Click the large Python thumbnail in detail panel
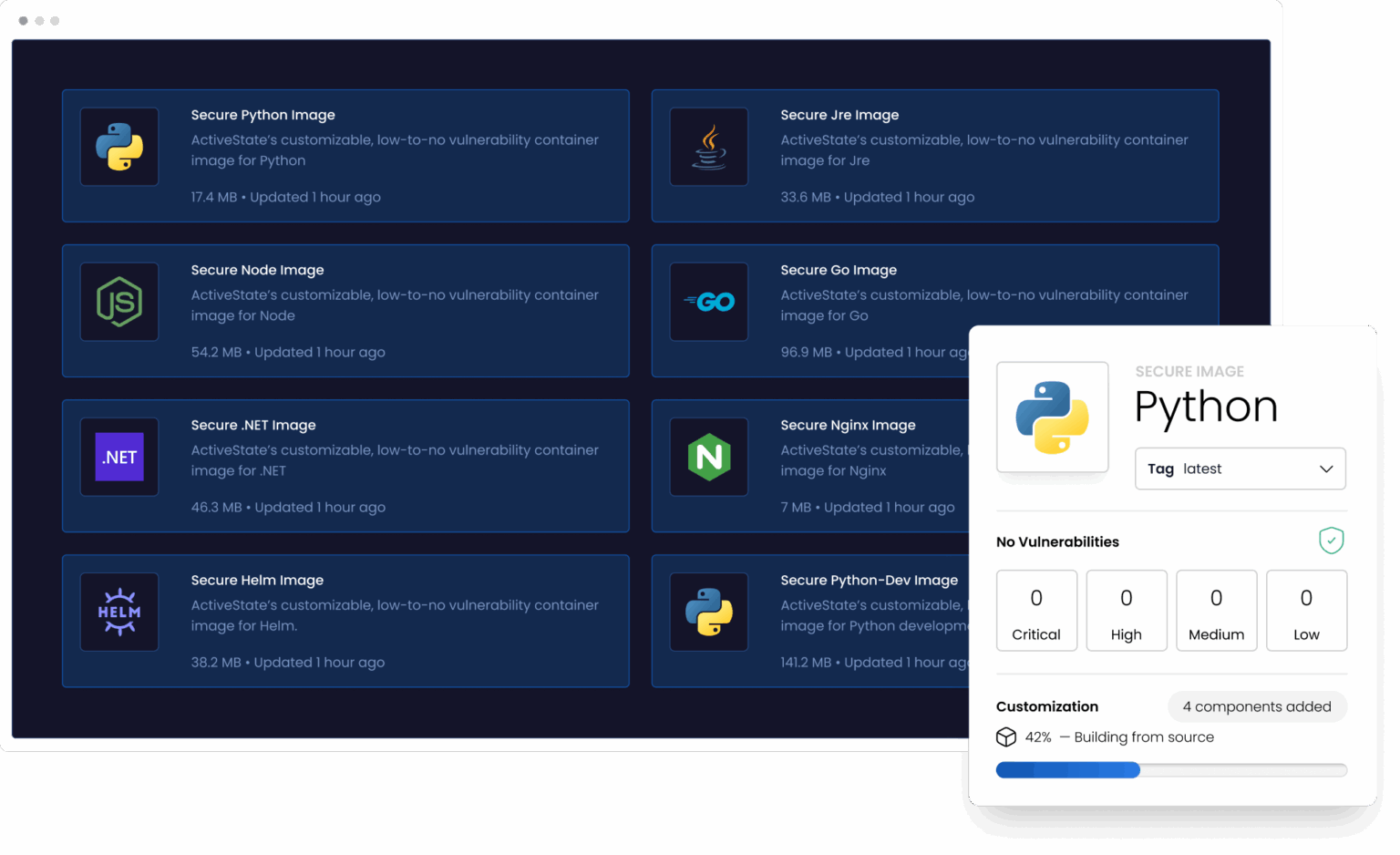 pyautogui.click(x=1053, y=417)
